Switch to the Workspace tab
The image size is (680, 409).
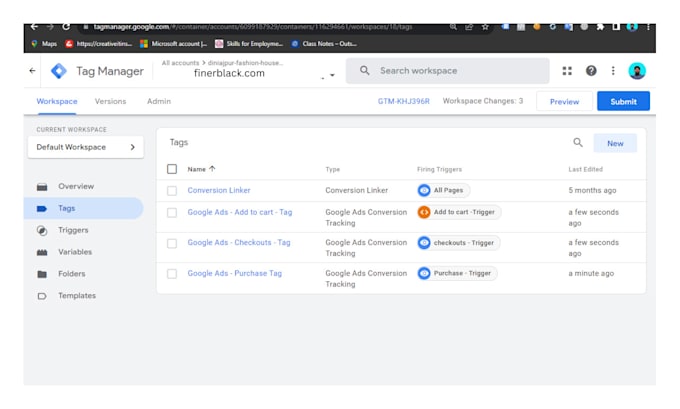[x=57, y=101]
